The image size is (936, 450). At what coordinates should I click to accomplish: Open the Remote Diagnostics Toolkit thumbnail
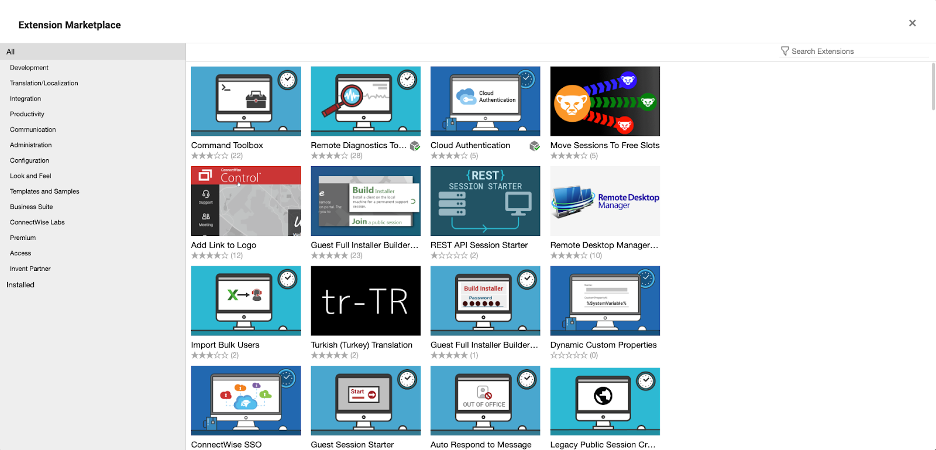tap(366, 101)
